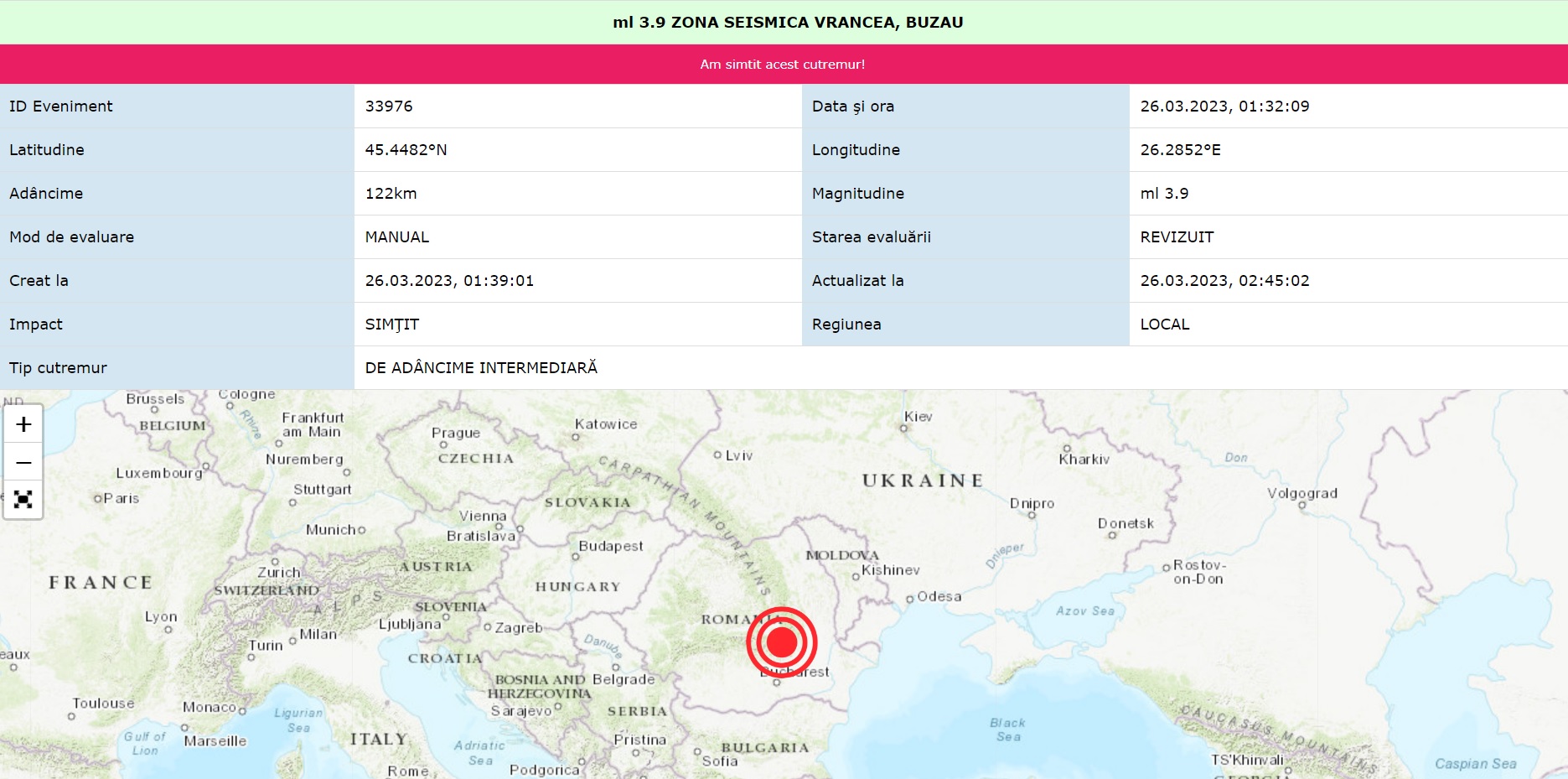
Task: Click the red earthquake epicenter marker
Action: (782, 642)
